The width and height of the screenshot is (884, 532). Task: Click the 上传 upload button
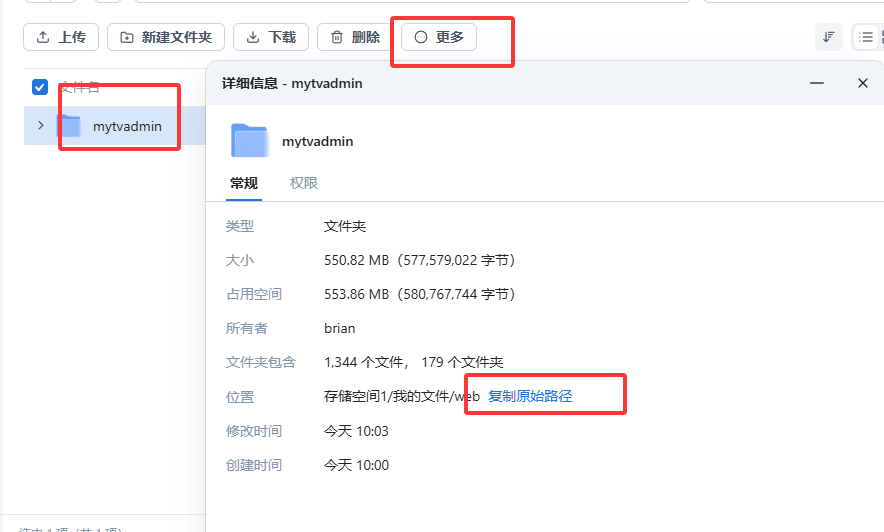pyautogui.click(x=61, y=37)
